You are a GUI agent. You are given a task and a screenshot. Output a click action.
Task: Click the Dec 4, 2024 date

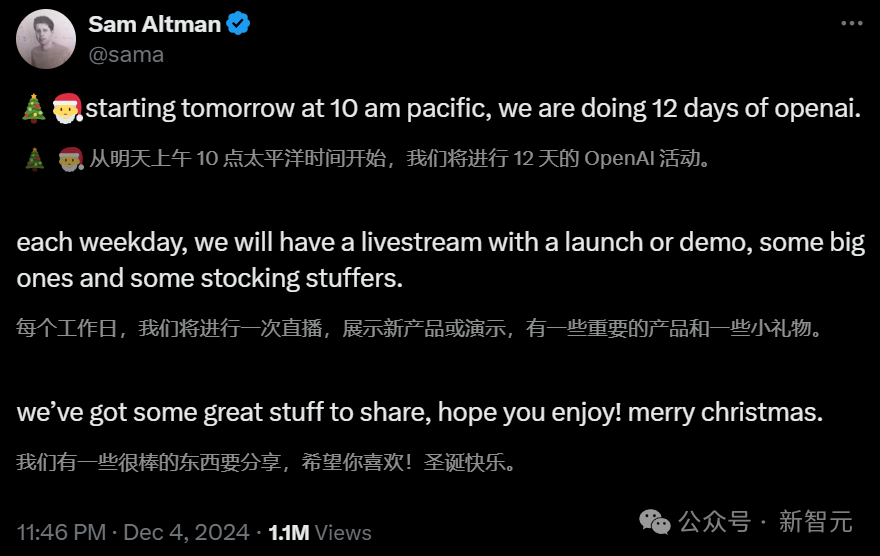[x=186, y=532]
